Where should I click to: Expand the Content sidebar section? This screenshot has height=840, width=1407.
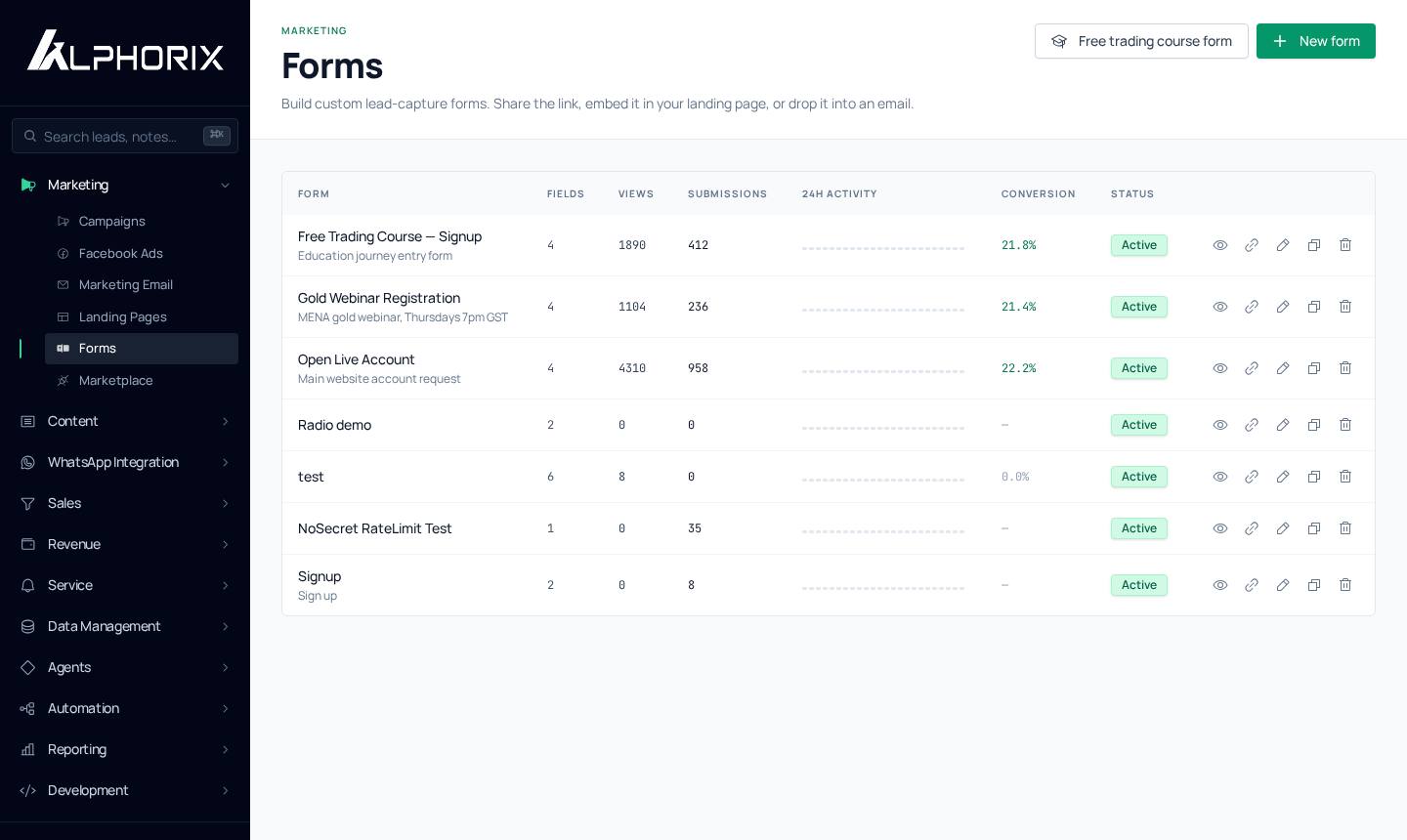click(125, 421)
